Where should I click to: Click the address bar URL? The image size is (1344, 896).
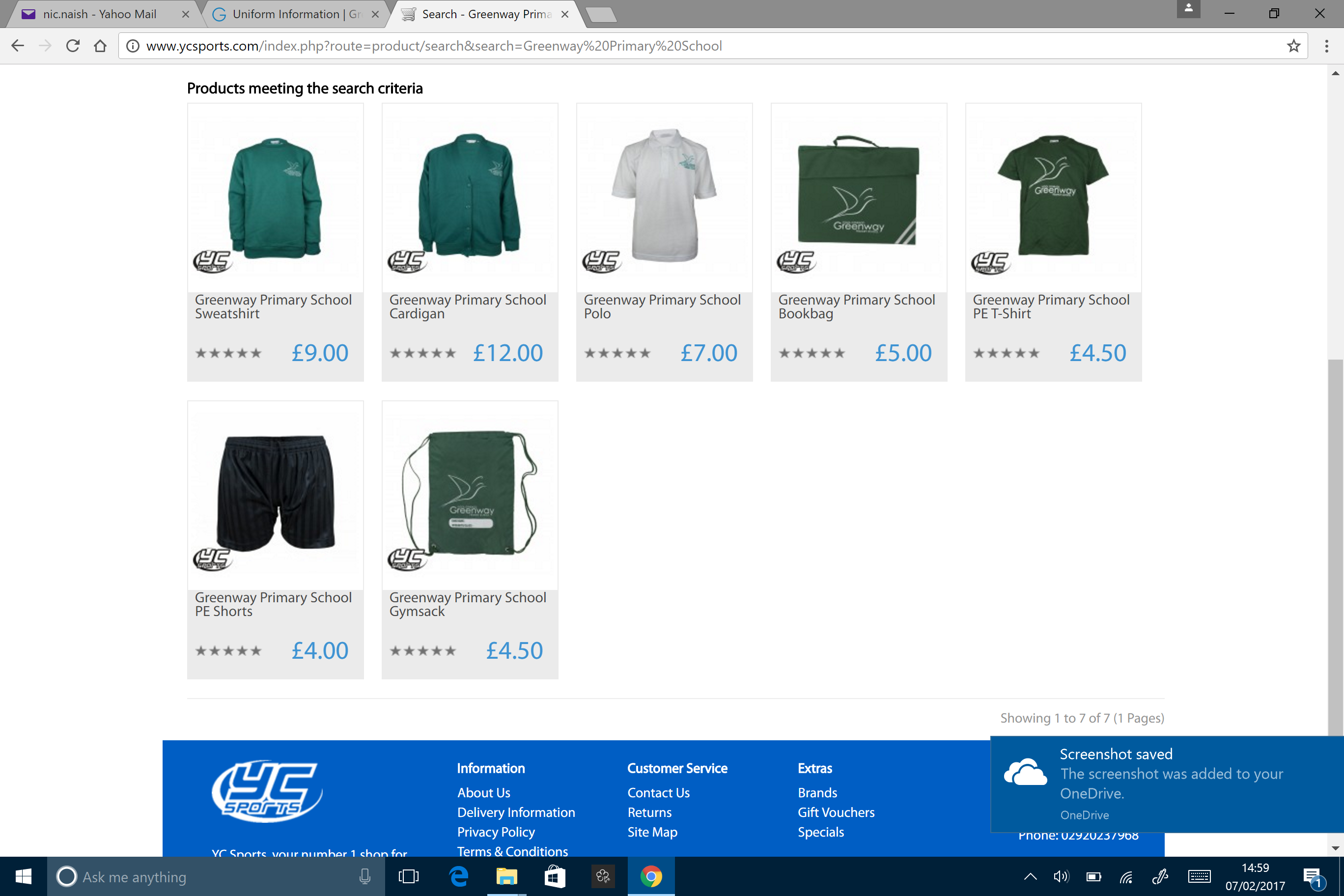434,46
